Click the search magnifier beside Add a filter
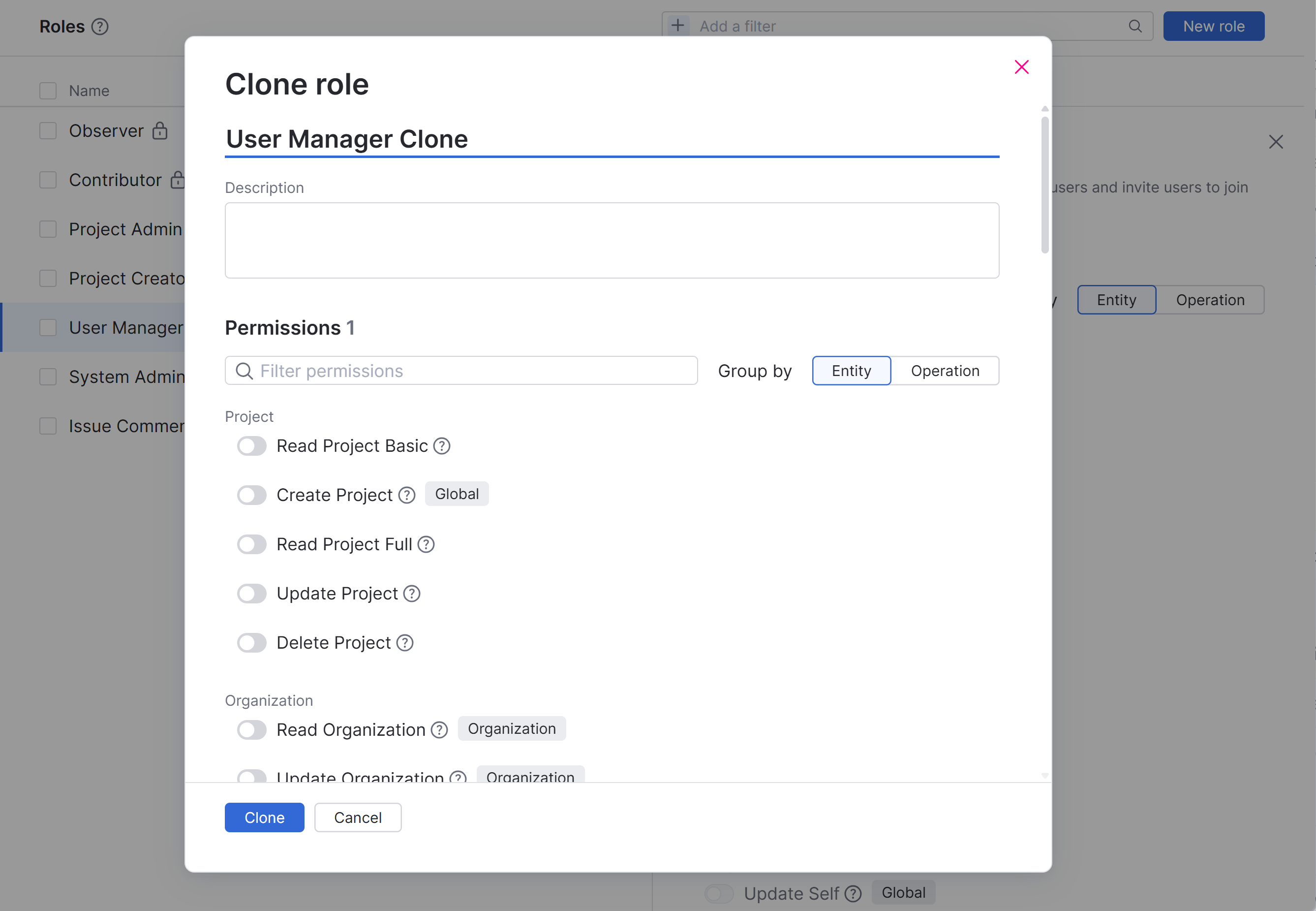1316x911 pixels. pyautogui.click(x=1134, y=26)
